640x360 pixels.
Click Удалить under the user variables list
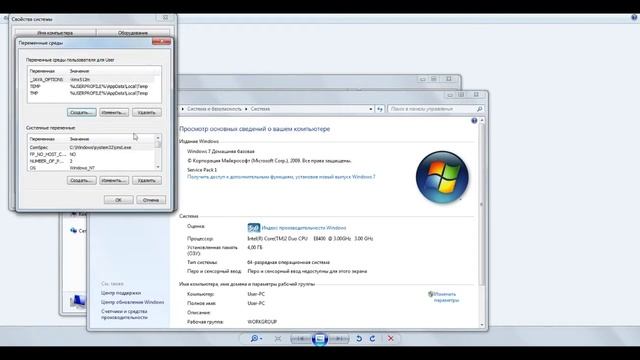tap(147, 112)
